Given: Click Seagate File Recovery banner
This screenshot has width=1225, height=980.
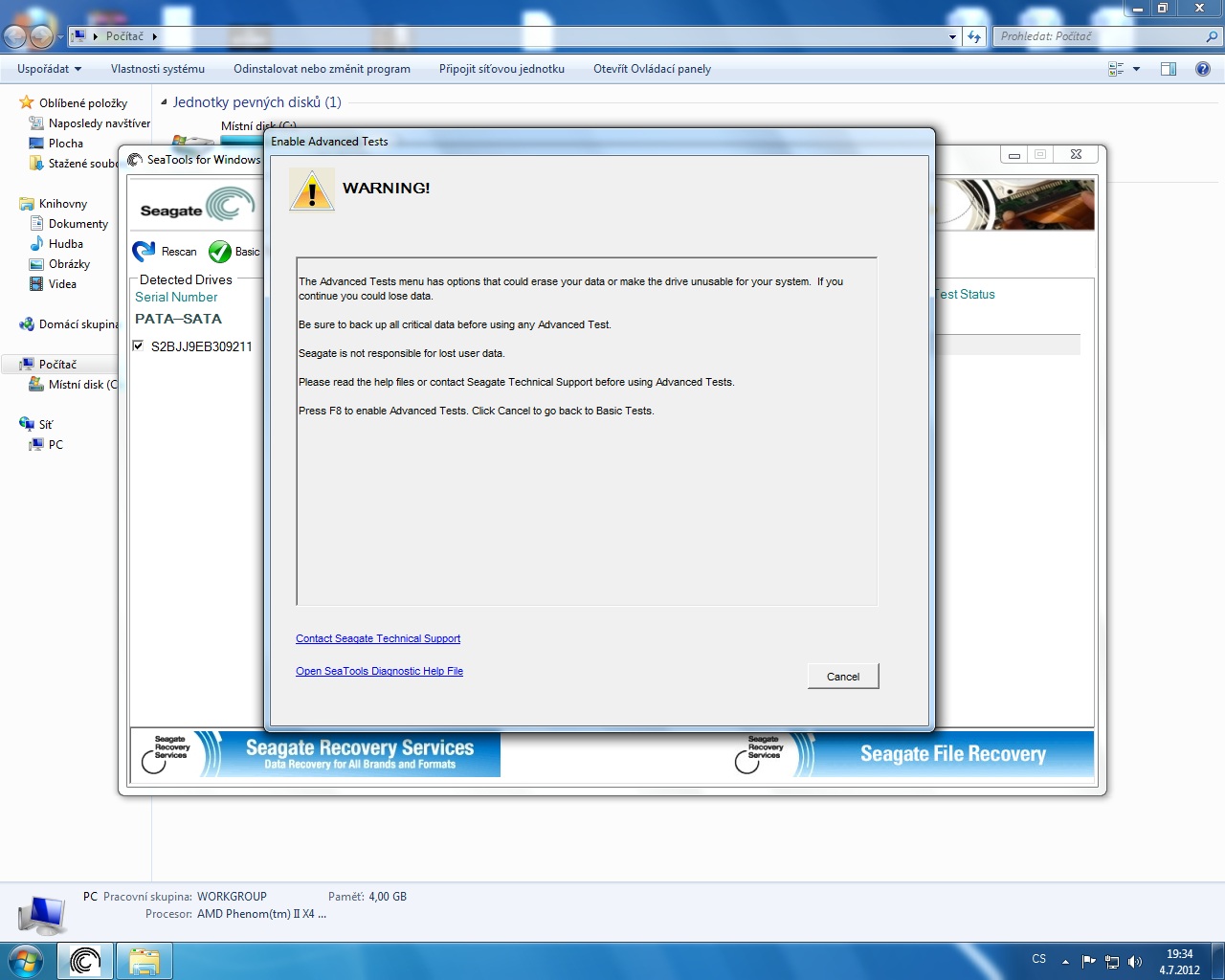Looking at the screenshot, I should pos(909,754).
